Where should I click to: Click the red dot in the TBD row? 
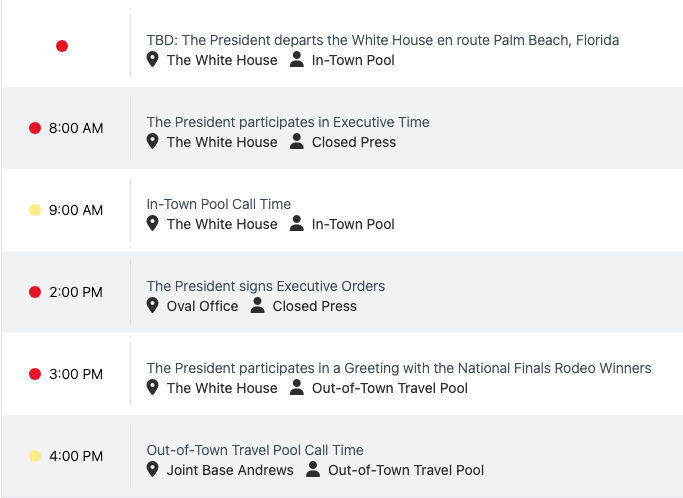[x=62, y=46]
